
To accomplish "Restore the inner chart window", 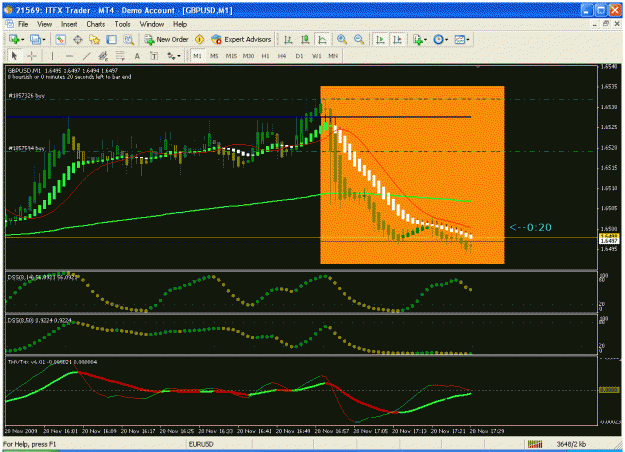I will point(606,24).
